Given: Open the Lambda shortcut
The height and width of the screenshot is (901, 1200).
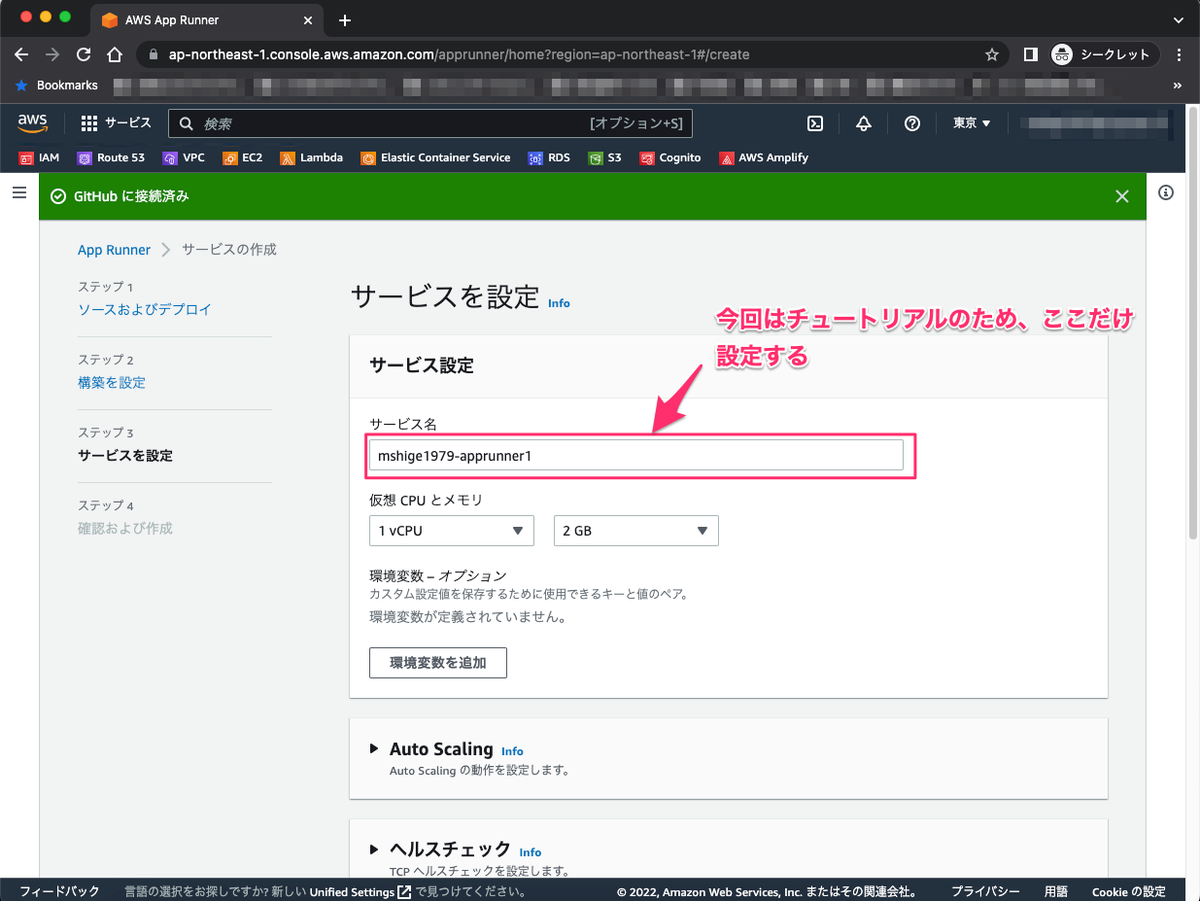Looking at the screenshot, I should pos(311,158).
